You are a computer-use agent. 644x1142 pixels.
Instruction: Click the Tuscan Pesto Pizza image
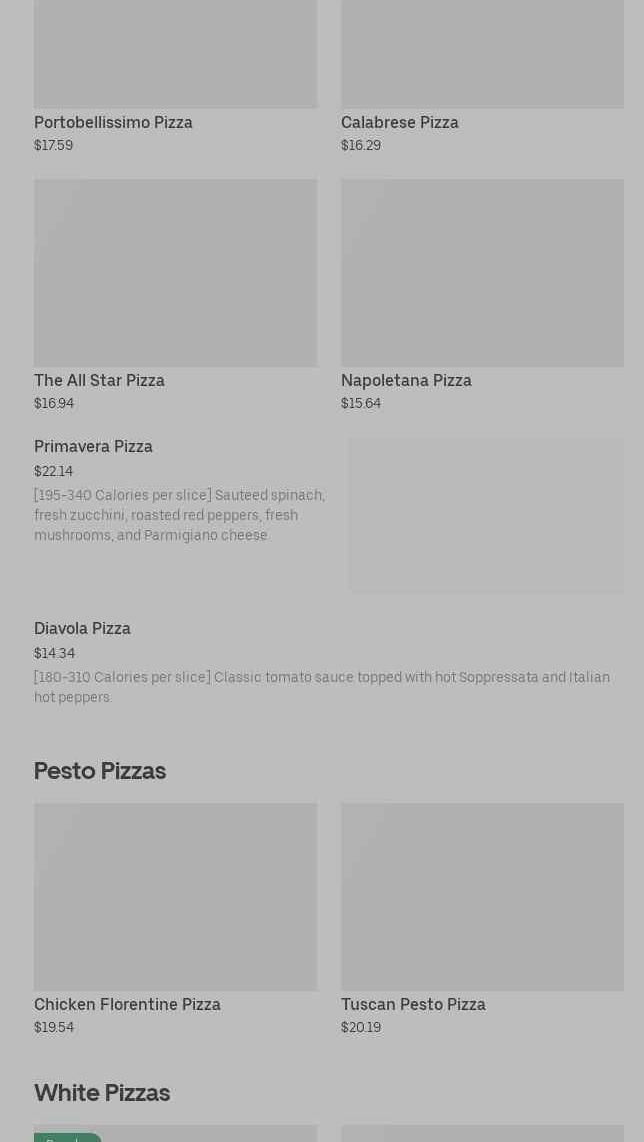coord(482,896)
